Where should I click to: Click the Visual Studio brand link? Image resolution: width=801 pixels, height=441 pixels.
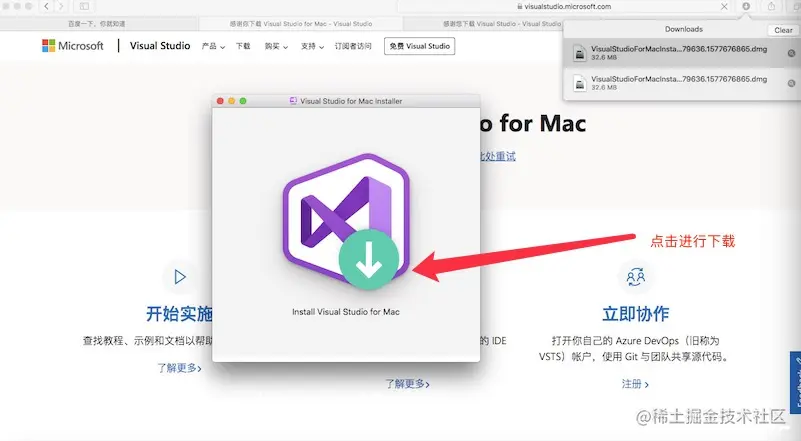160,46
